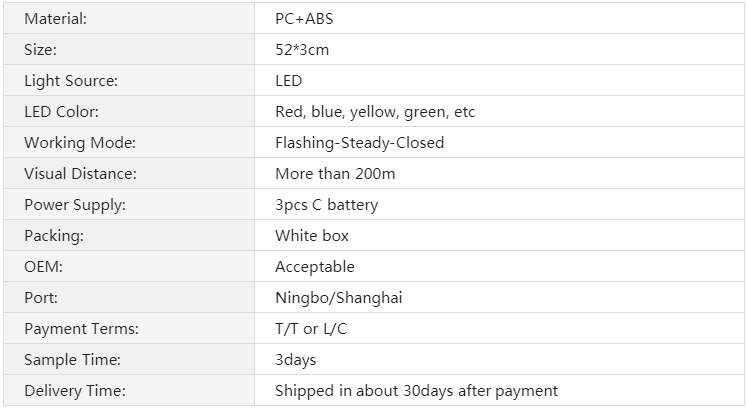Select the 52*3cm size value
This screenshot has width=747, height=408.
pos(302,50)
